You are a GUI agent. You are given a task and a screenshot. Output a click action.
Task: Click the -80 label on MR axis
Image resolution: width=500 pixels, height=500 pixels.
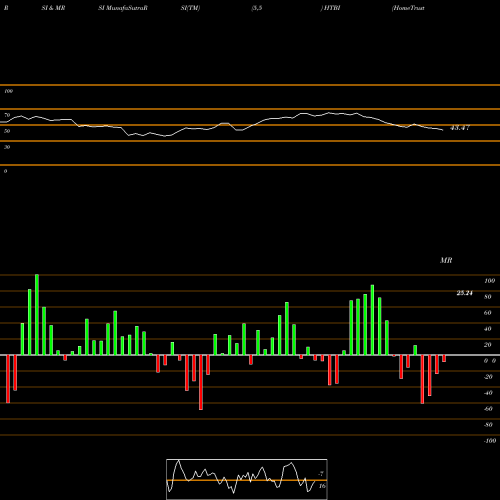pyautogui.click(x=488, y=425)
